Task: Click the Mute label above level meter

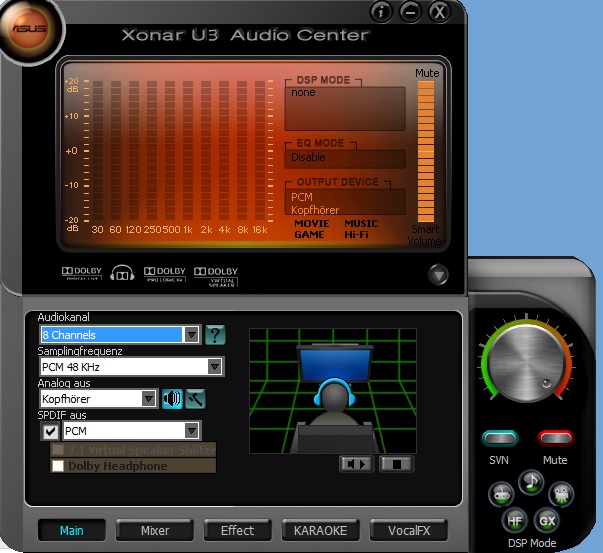Action: tap(427, 73)
